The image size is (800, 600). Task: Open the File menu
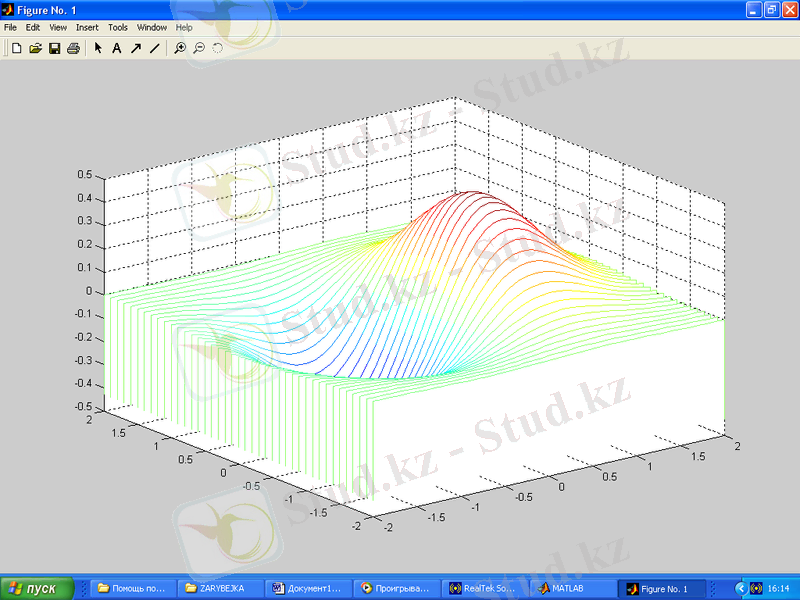point(10,28)
